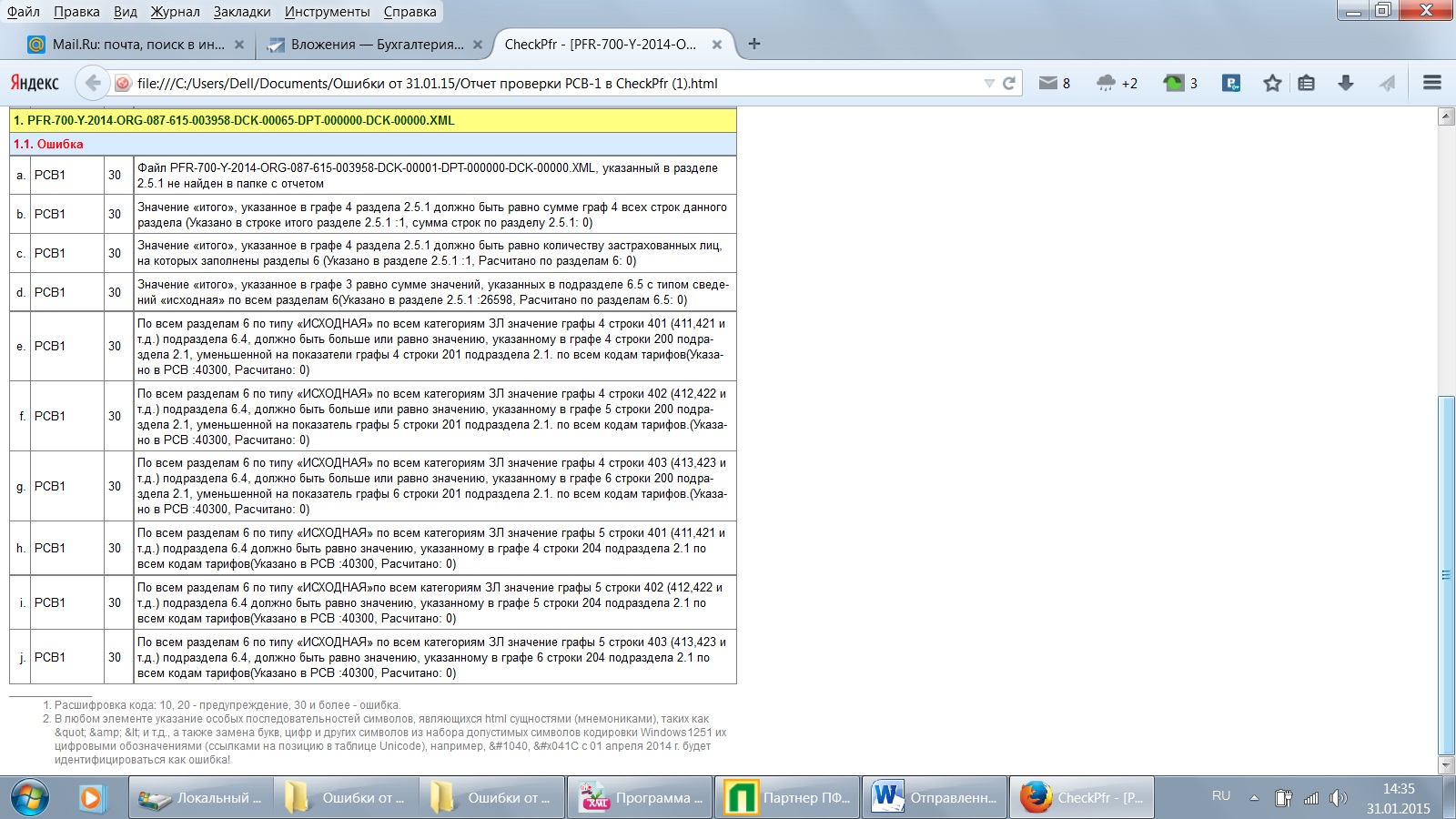Open the downloads arrow icon
The image size is (1456, 819).
(x=1346, y=83)
